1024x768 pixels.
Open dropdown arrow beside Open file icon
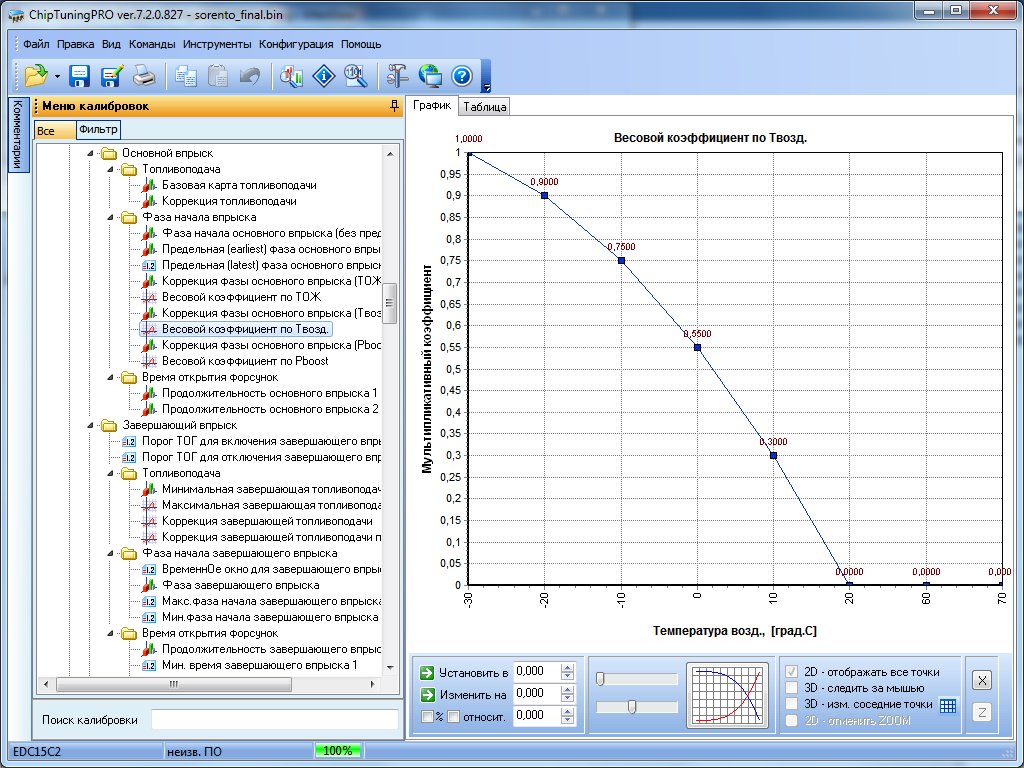coord(58,76)
